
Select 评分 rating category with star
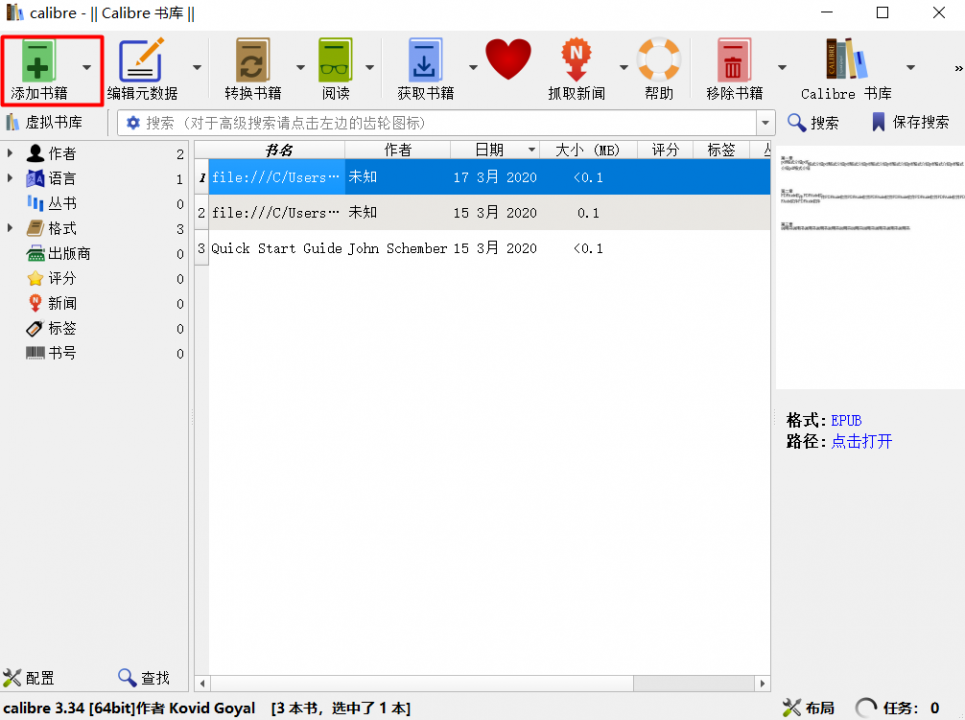[x=62, y=278]
